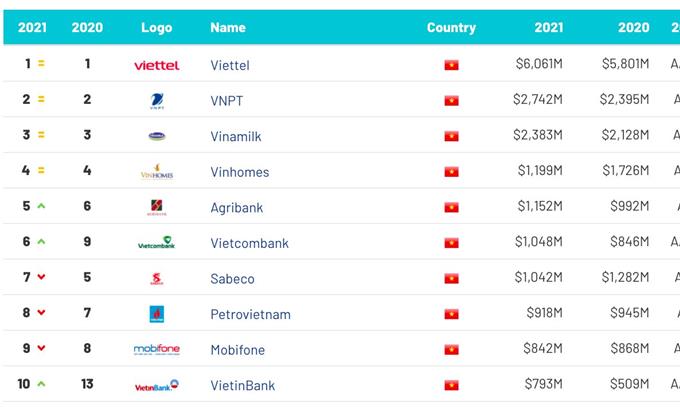Click the Viettel logo
This screenshot has width=680, height=408.
(157, 65)
